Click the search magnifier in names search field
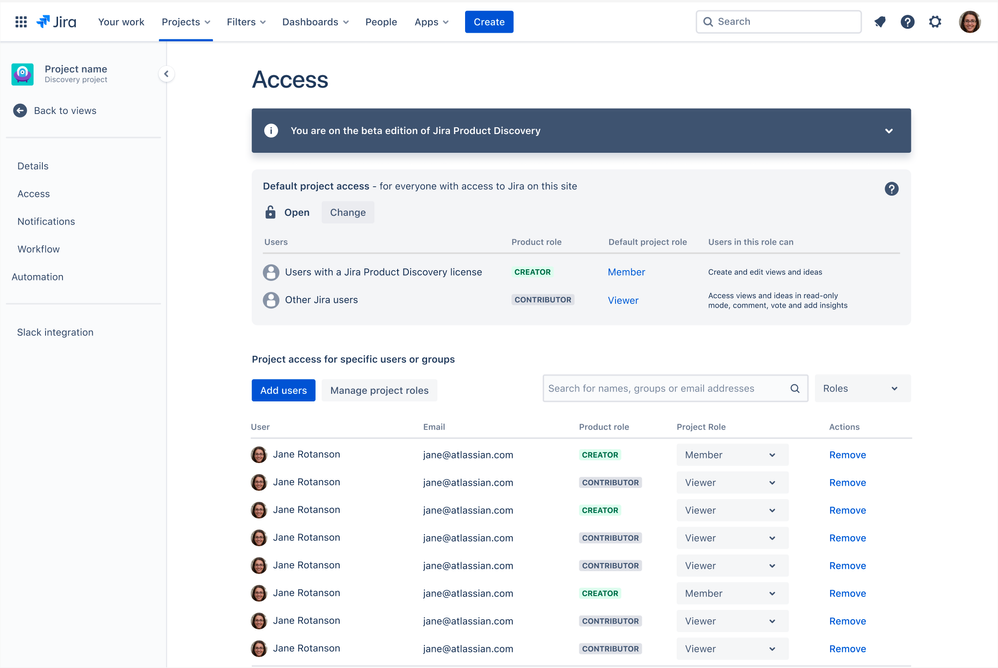 [795, 389]
